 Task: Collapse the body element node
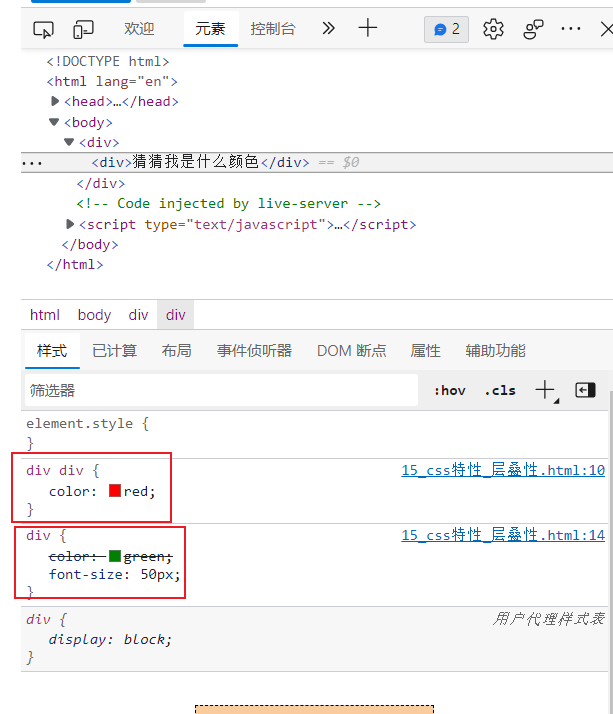tap(54, 122)
